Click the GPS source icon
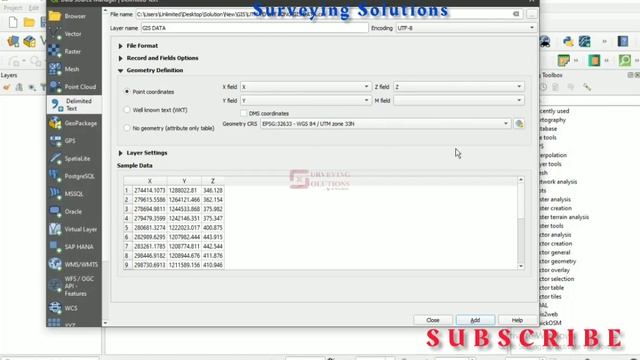Image resolution: width=640 pixels, height=360 pixels. tap(55, 141)
